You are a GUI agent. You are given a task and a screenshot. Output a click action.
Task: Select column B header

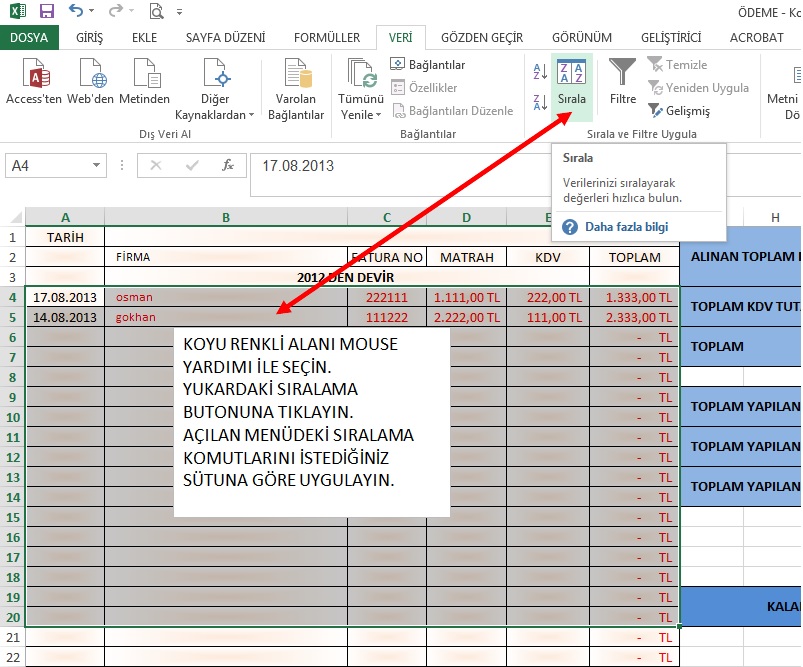226,217
